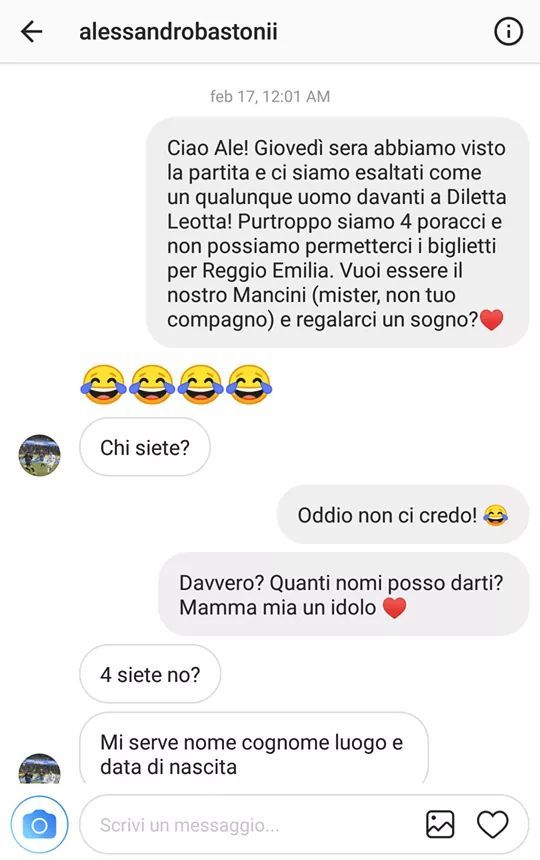Viewport: 540px width, 860px height.
Task: Tap the back arrow icon
Action: pos(31,31)
